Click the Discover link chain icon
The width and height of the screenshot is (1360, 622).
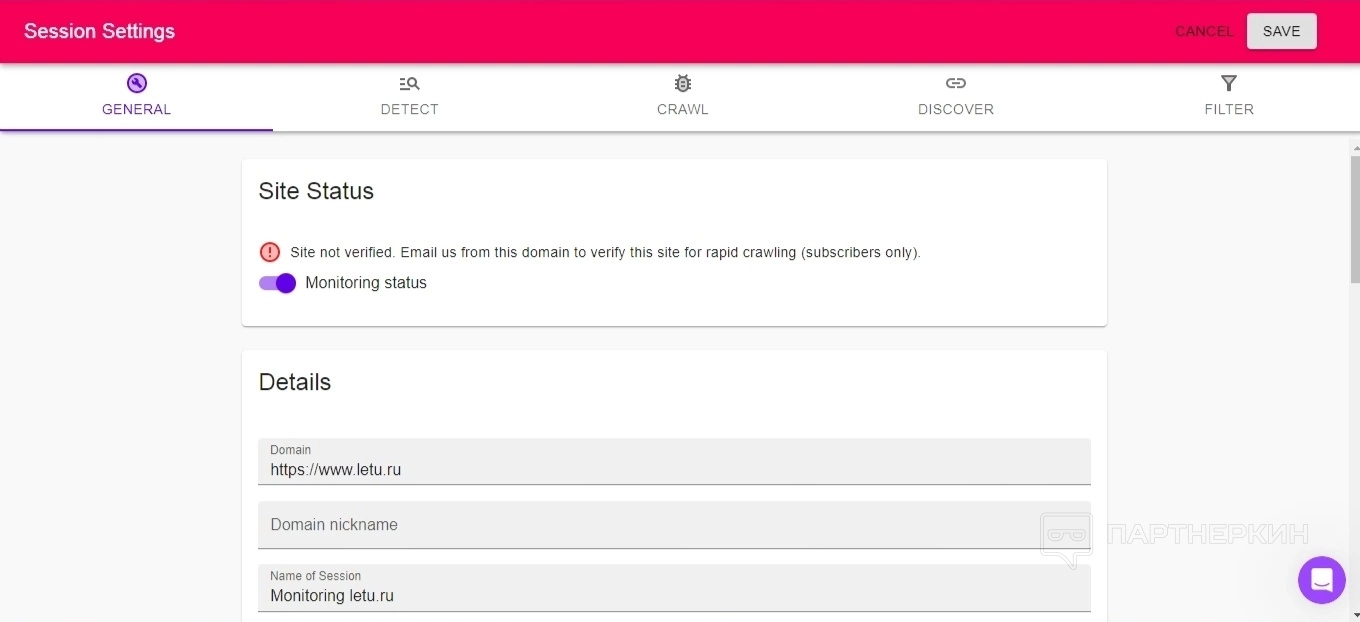956,84
